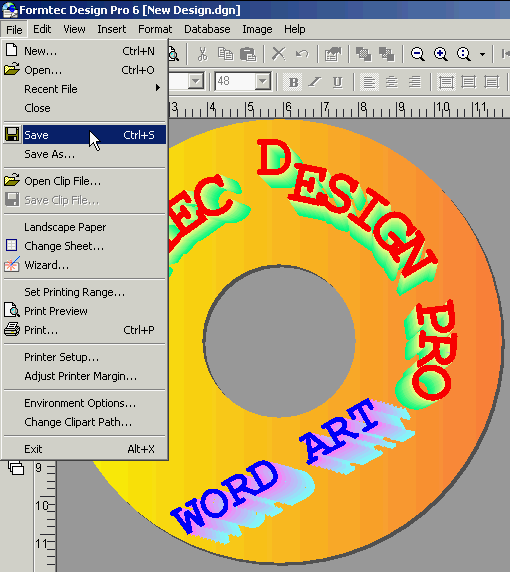Toggle Bold formatting button
Image resolution: width=510 pixels, height=572 pixels.
293,82
